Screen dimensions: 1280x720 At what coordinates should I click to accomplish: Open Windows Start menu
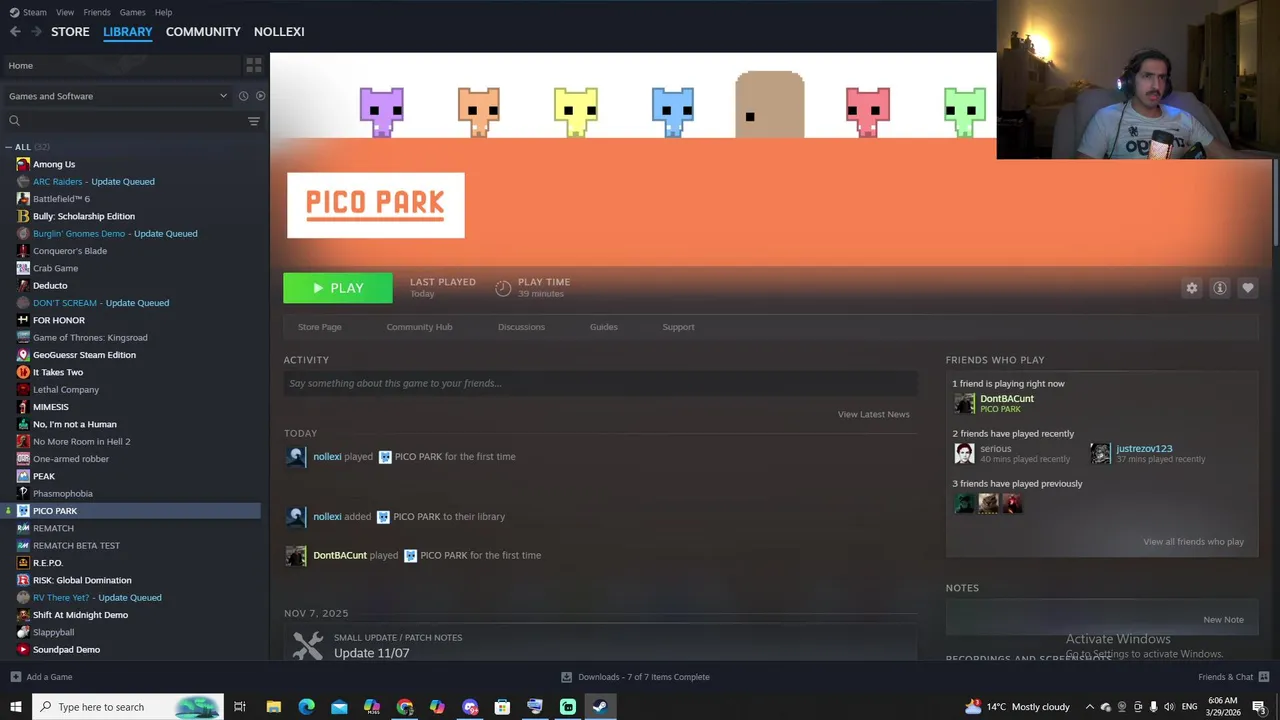coord(15,707)
